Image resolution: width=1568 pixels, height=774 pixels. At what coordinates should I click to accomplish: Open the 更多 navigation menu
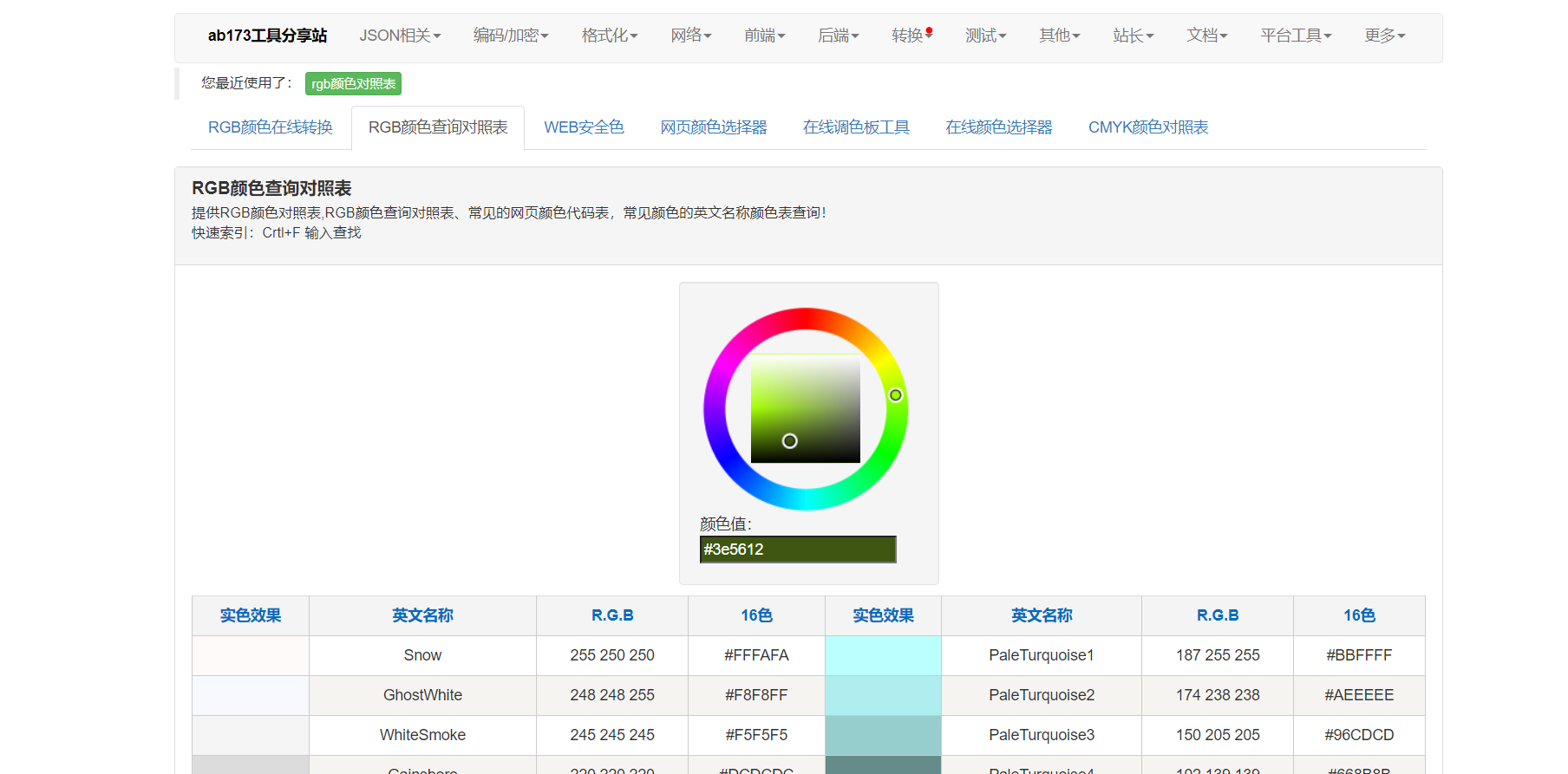pos(1385,36)
